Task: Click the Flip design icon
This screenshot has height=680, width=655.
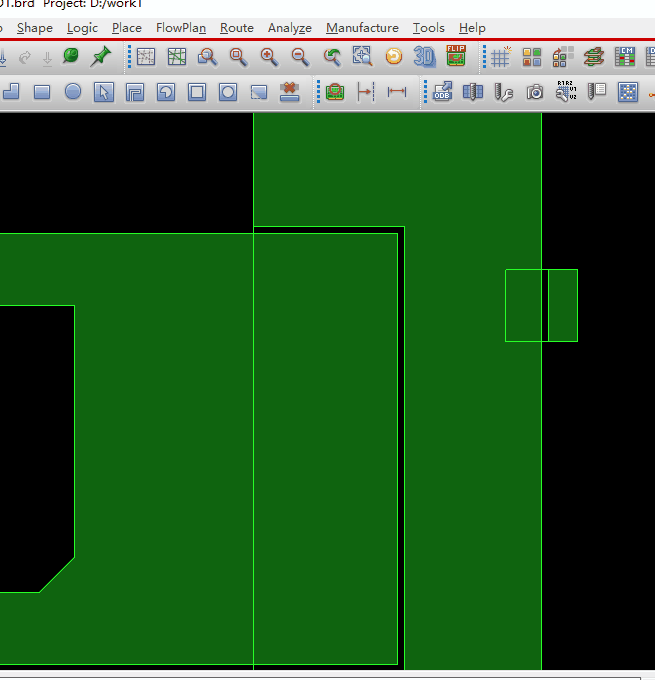Action: (456, 57)
